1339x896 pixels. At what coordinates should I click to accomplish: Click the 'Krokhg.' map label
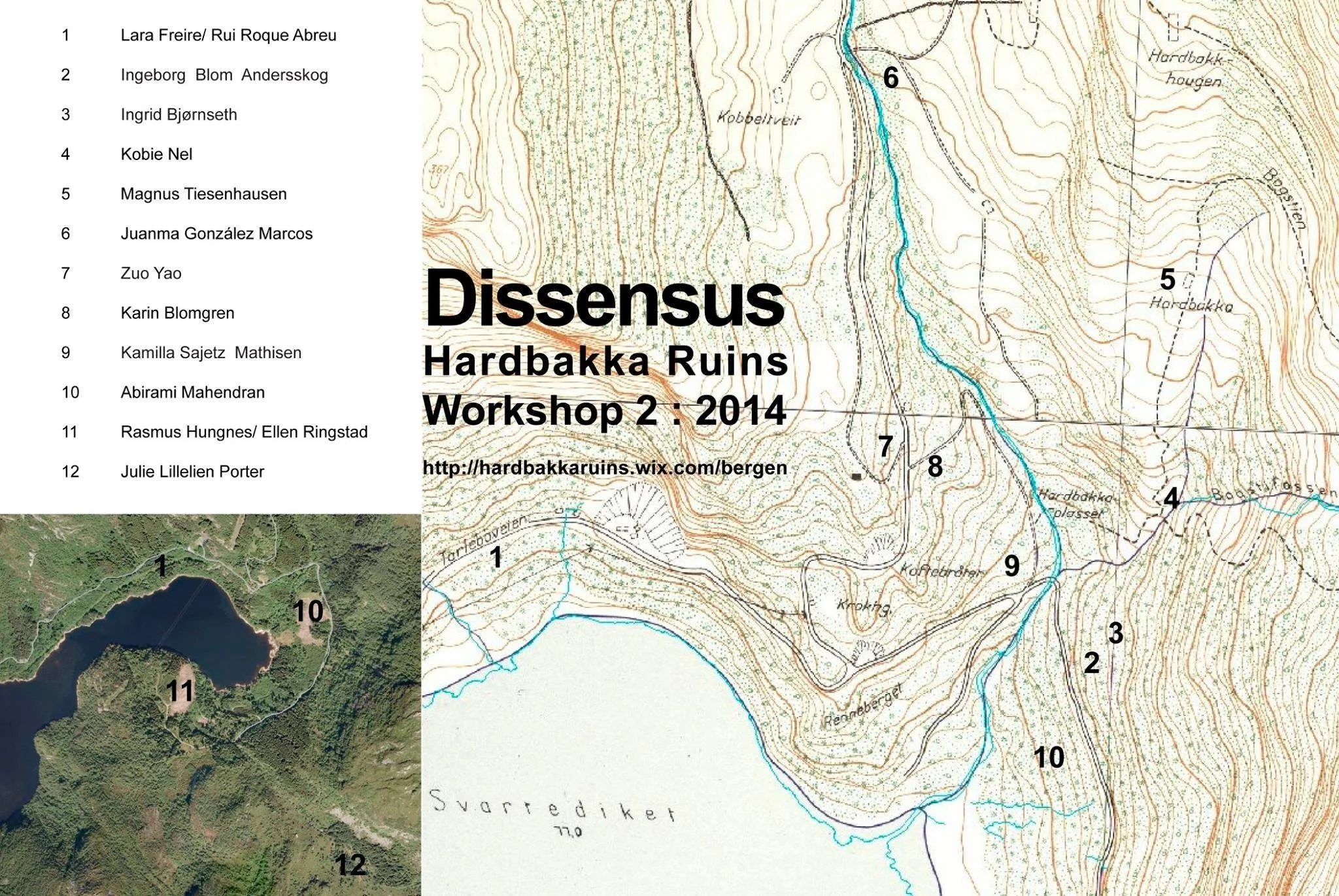coord(864,606)
